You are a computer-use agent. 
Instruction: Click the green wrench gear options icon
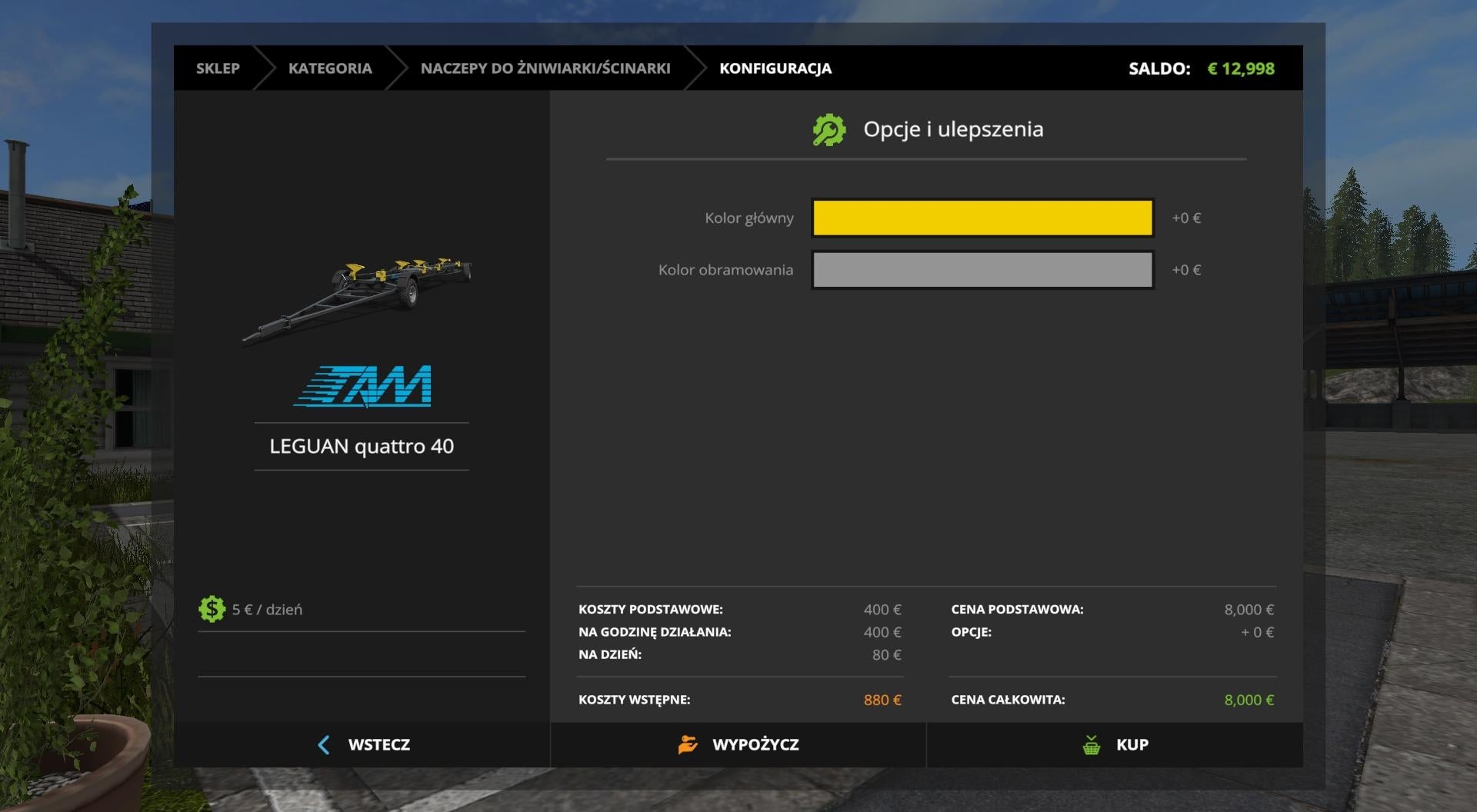pyautogui.click(x=829, y=130)
